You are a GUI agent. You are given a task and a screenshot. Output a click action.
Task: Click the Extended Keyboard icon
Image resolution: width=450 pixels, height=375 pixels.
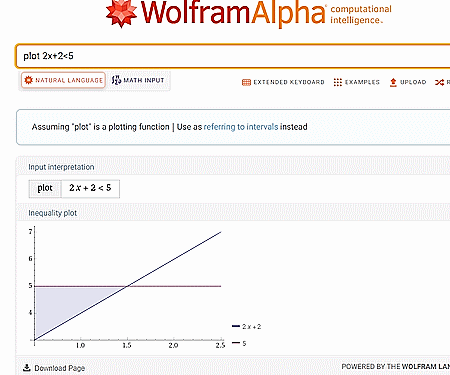coord(246,82)
